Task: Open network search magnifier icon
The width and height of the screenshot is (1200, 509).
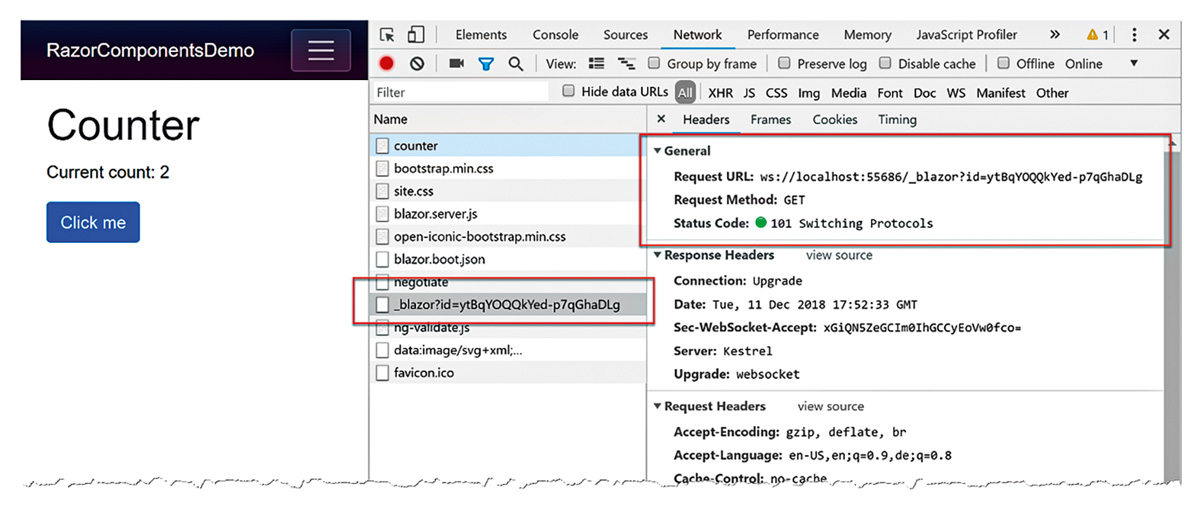Action: pyautogui.click(x=516, y=64)
